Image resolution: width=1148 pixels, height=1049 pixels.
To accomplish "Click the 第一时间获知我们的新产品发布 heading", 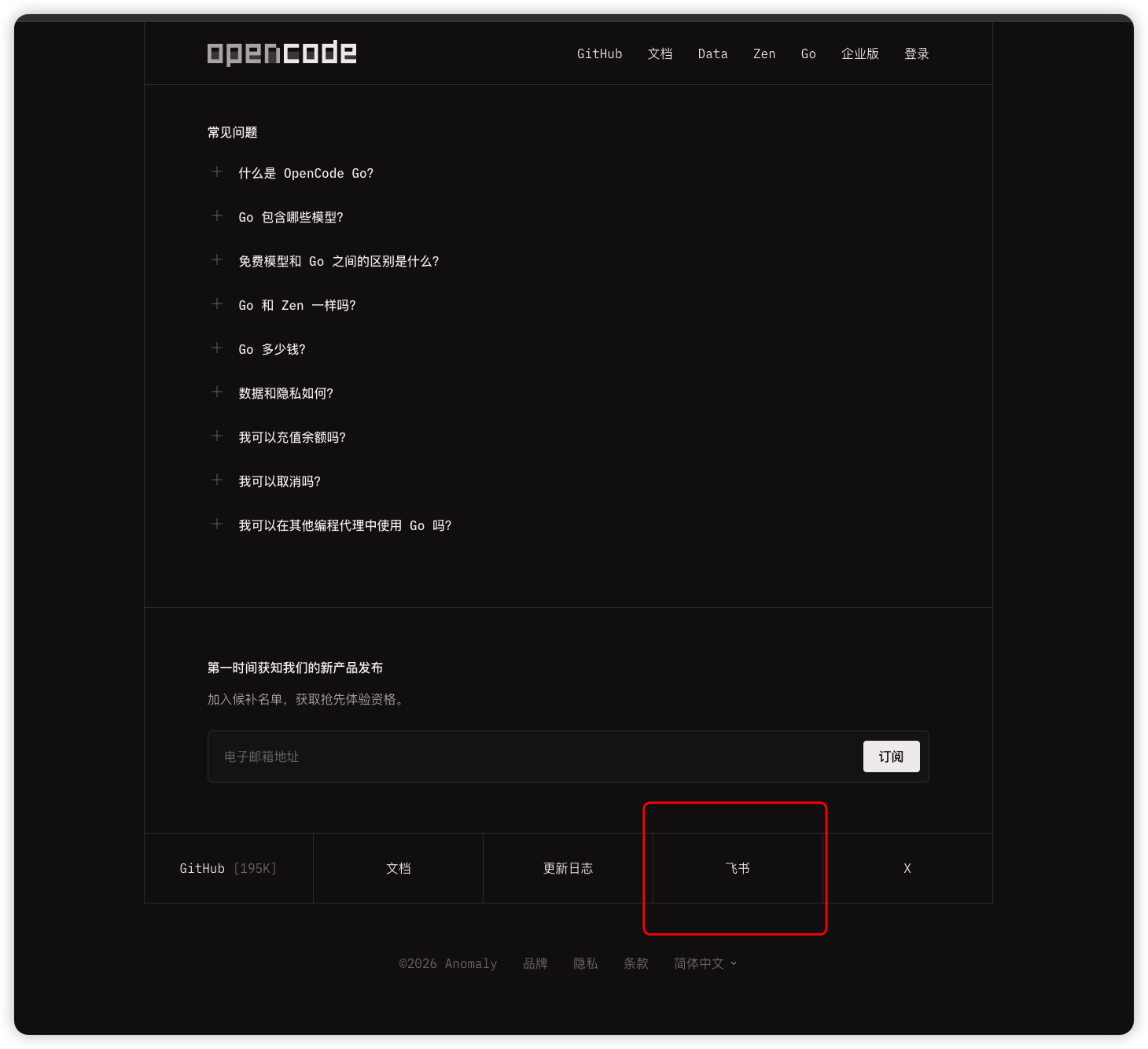I will [296, 668].
